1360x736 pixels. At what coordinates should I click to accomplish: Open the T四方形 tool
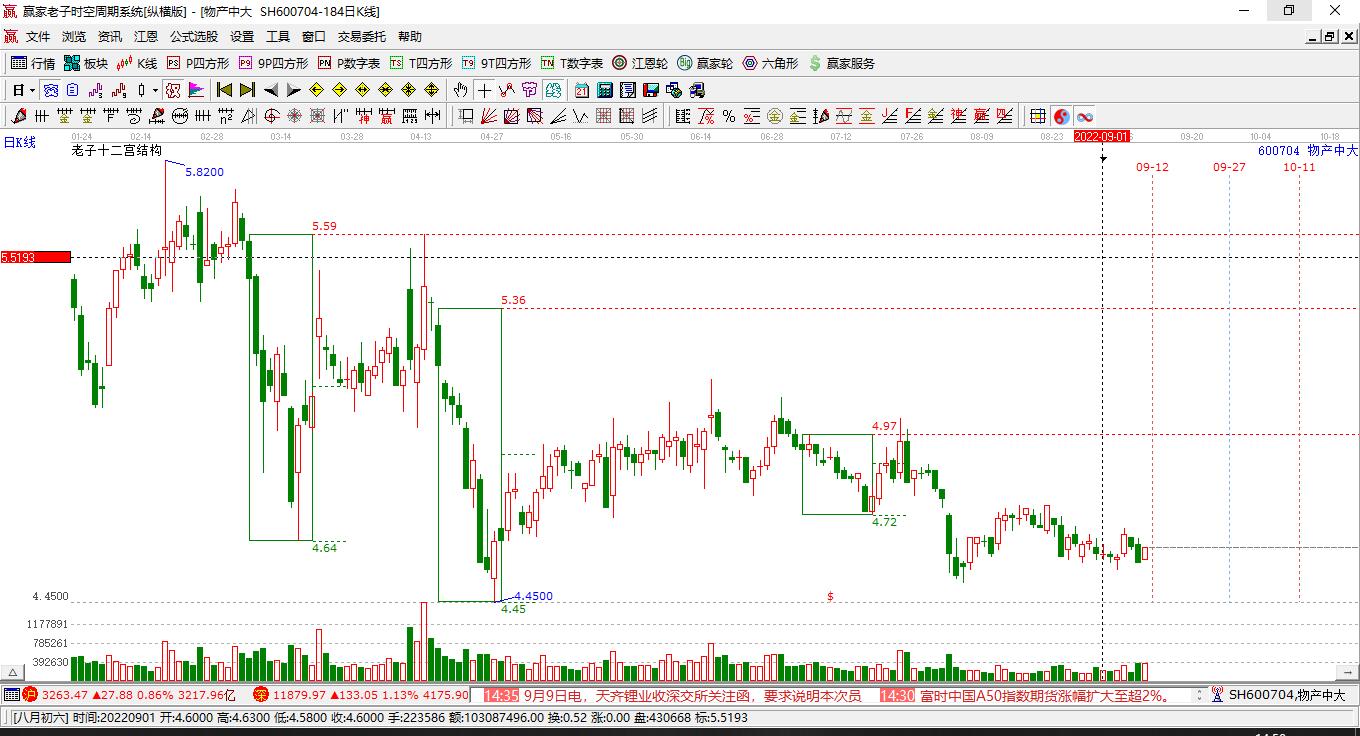(421, 63)
